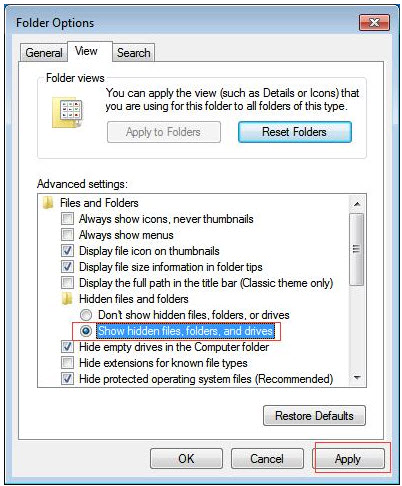Click the Folder views icon
This screenshot has width=402, height=486.
[67, 113]
